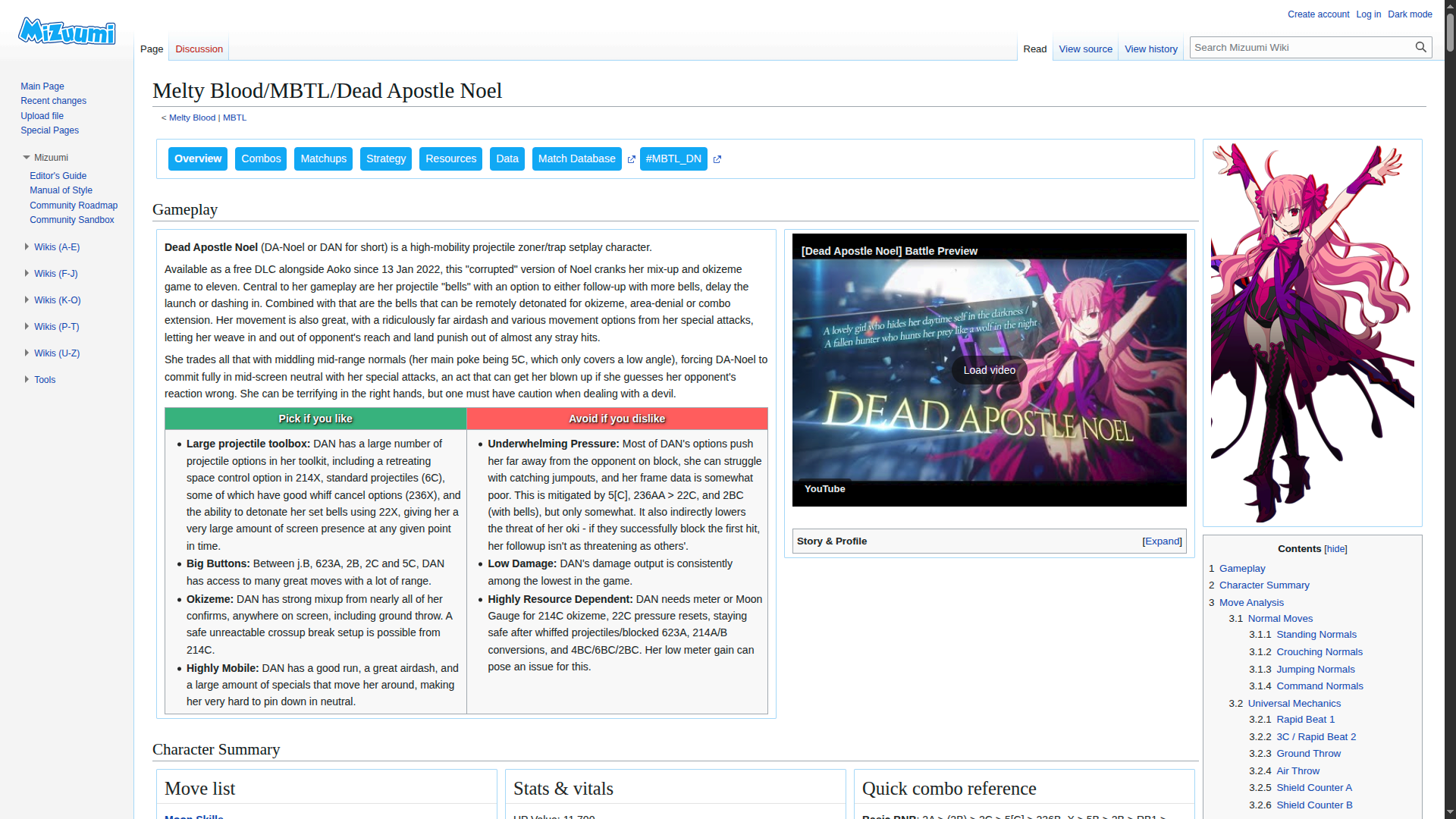The height and width of the screenshot is (819, 1456).
Task: Click external link icon after #MBTL_DN
Action: point(717,159)
